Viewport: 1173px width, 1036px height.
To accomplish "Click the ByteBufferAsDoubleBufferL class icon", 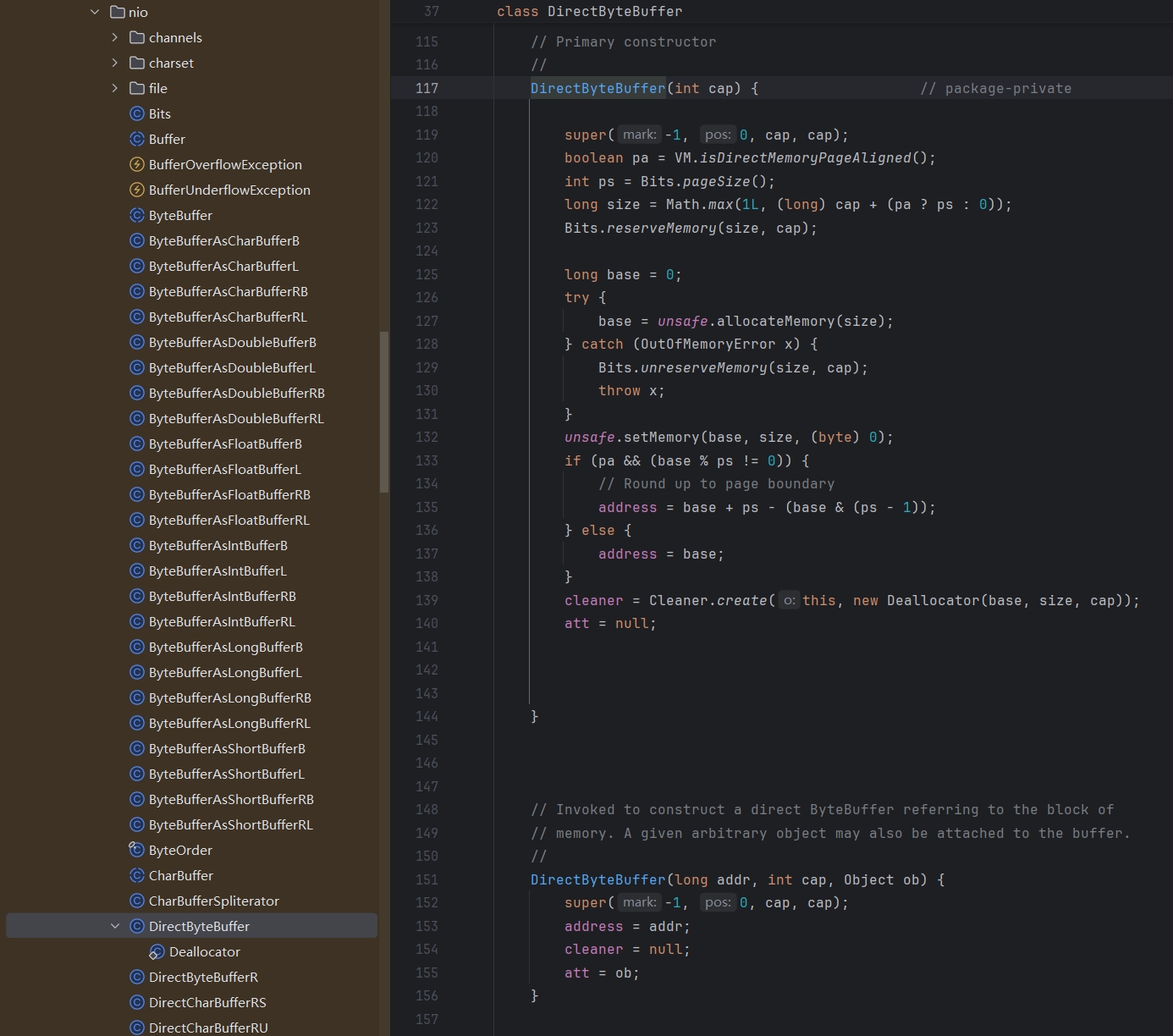I will (137, 367).
